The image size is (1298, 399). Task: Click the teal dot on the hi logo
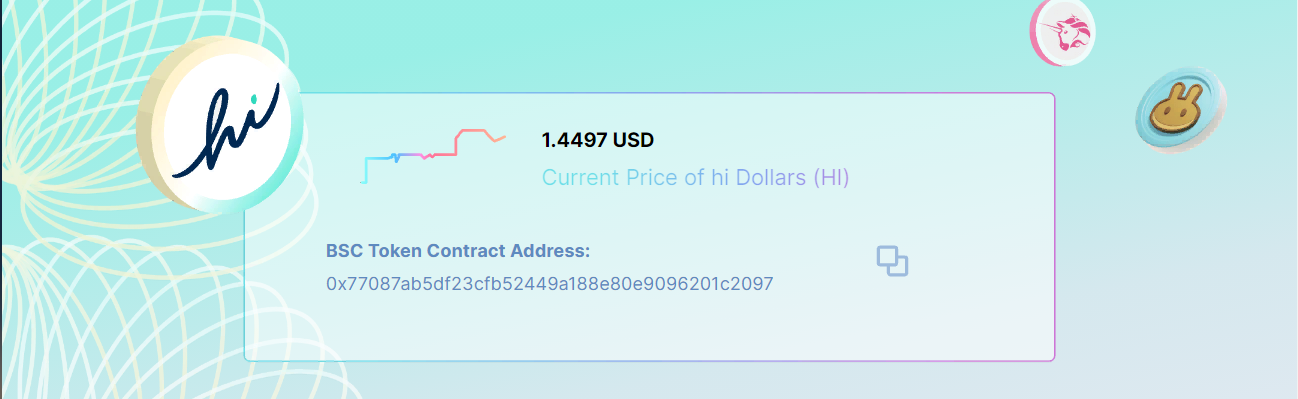coord(254,100)
